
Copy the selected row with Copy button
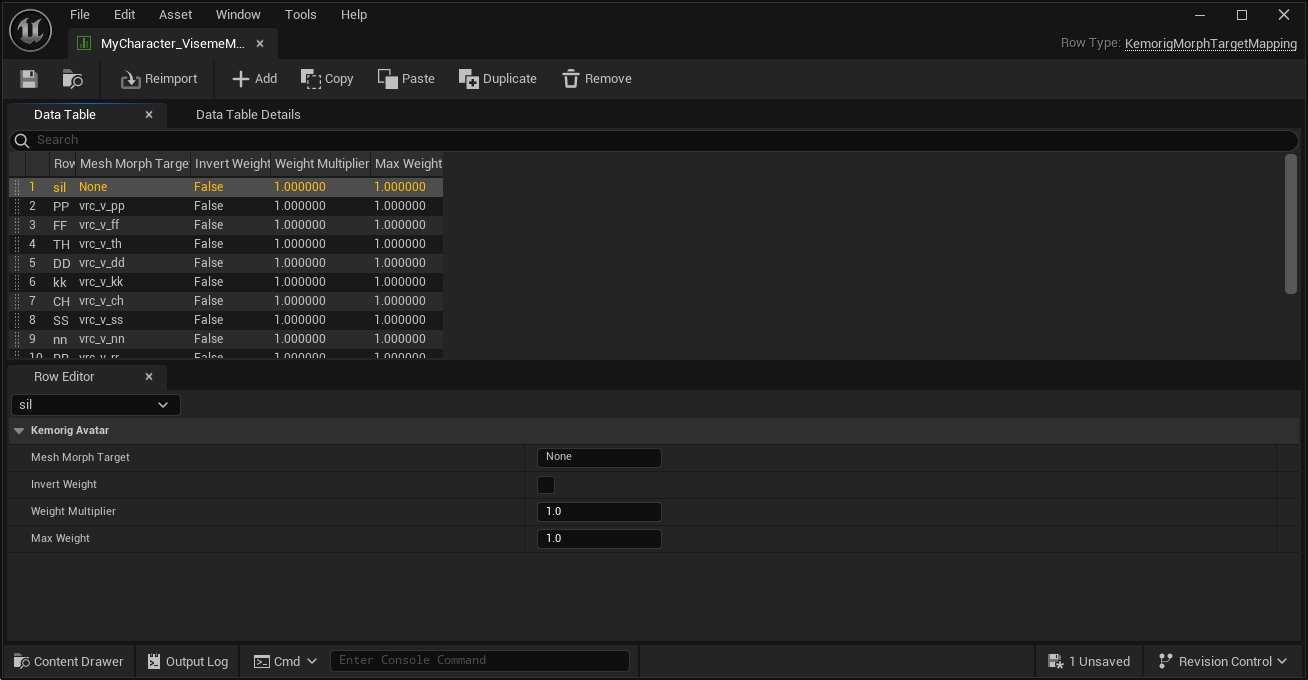tap(327, 79)
